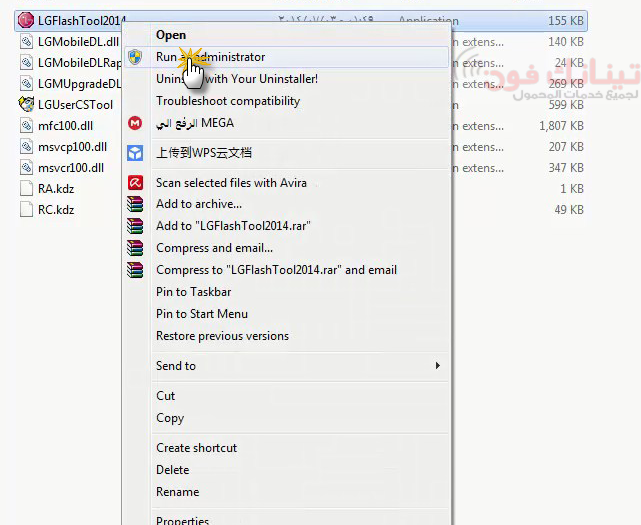
Task: Select Create shortcut
Action: pyautogui.click(x=196, y=448)
